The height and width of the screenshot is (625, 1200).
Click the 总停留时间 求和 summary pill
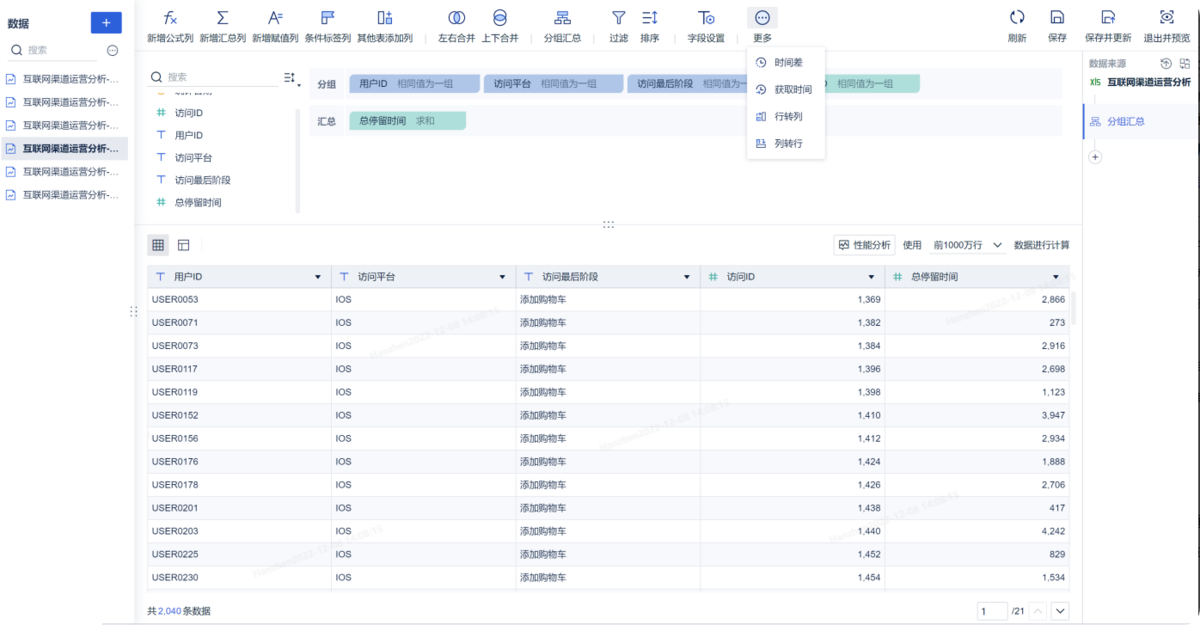(x=408, y=121)
